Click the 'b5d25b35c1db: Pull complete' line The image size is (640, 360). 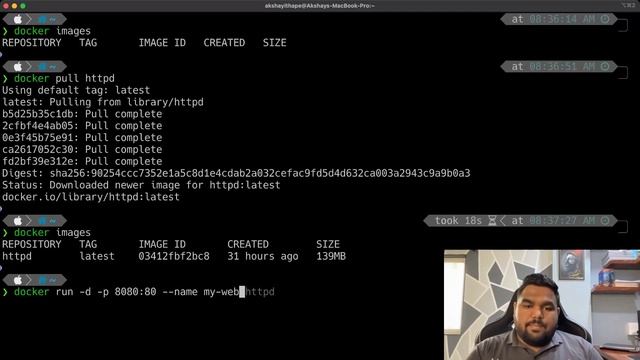[x=82, y=114]
